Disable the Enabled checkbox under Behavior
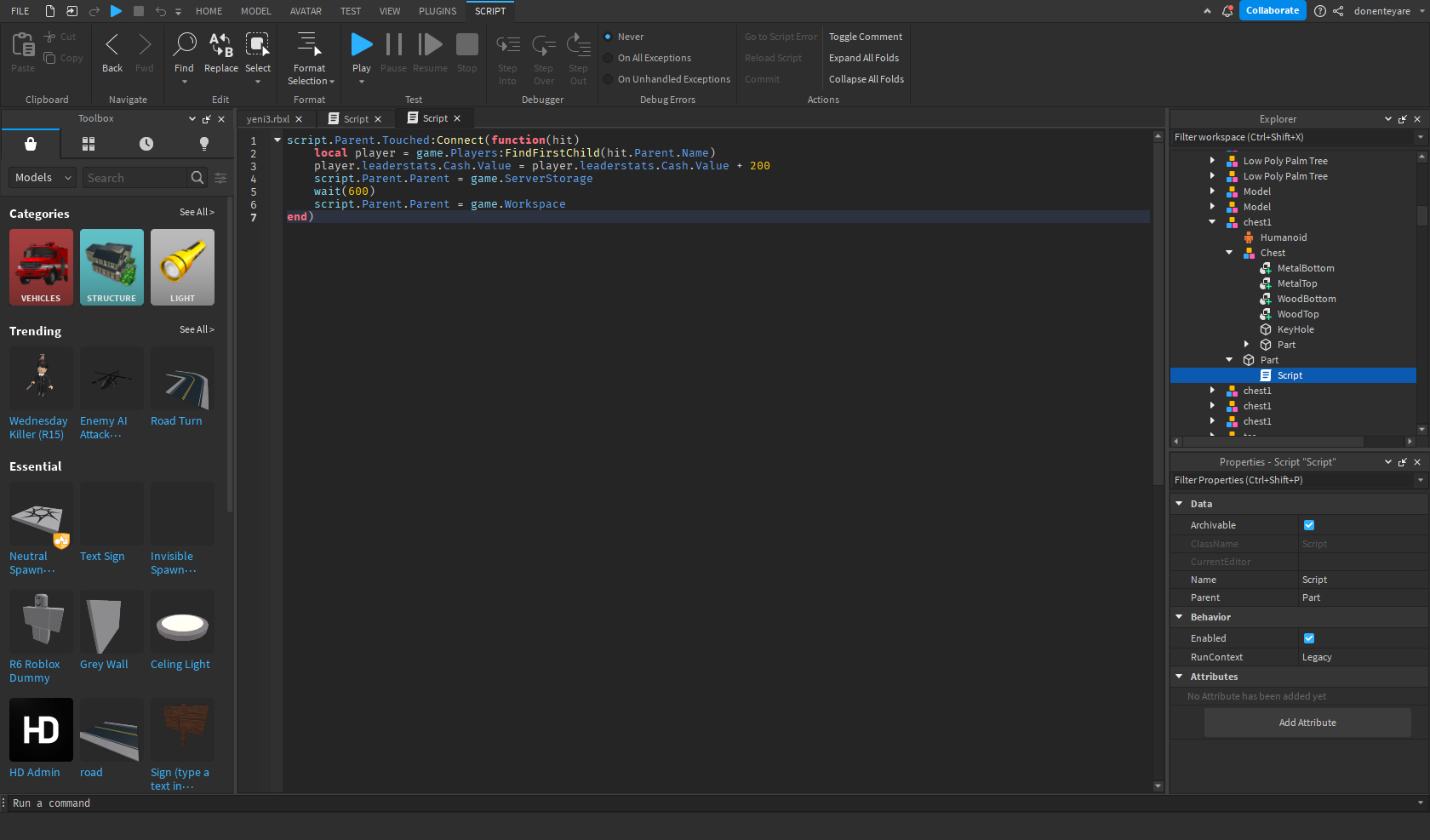 coord(1308,637)
